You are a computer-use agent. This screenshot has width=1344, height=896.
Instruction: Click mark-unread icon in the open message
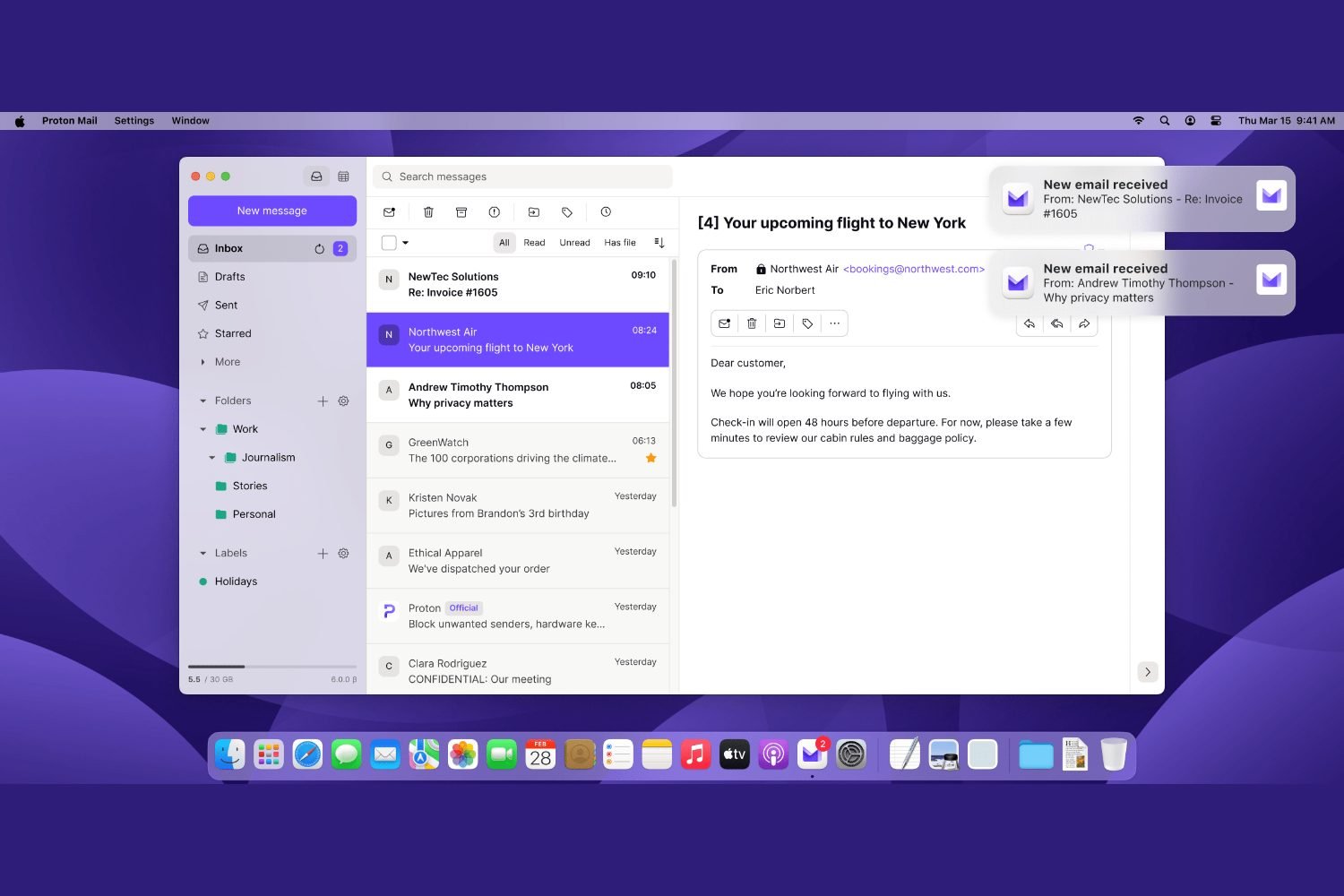point(724,323)
